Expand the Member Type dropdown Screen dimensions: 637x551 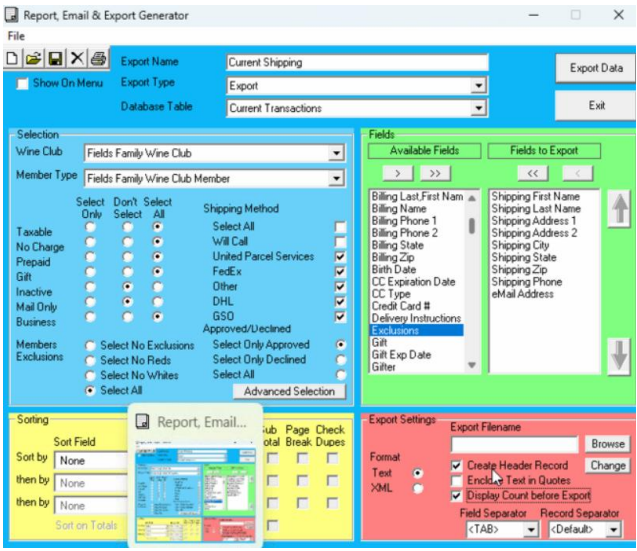pos(336,178)
